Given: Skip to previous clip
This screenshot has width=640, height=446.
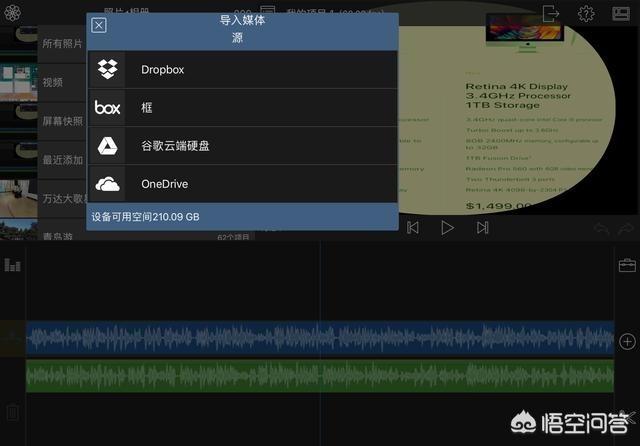Looking at the screenshot, I should tap(413, 228).
